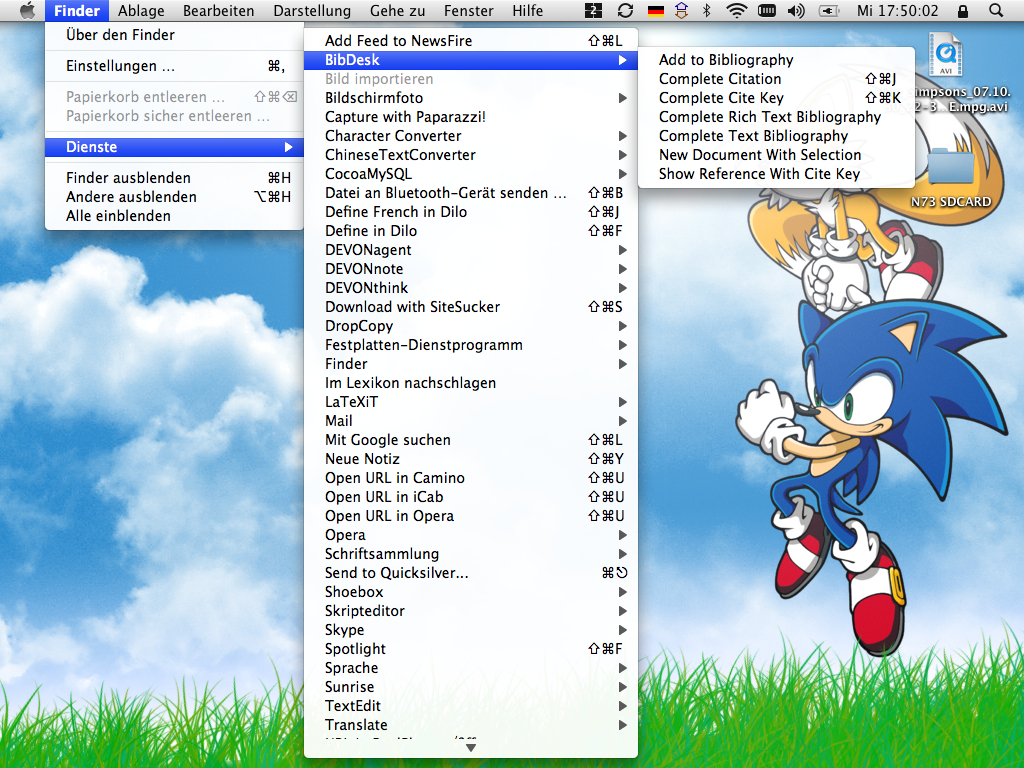Select Add Feed to NewsFire service
This screenshot has width=1024, height=768.
click(x=471, y=40)
